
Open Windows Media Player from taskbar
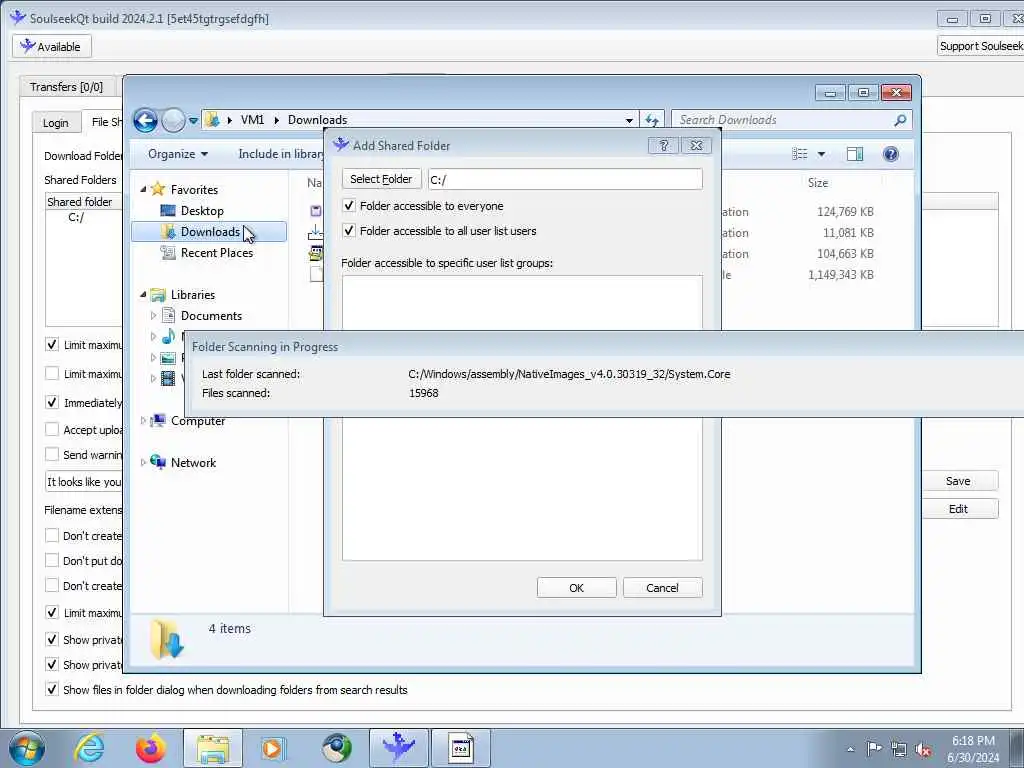[x=273, y=748]
